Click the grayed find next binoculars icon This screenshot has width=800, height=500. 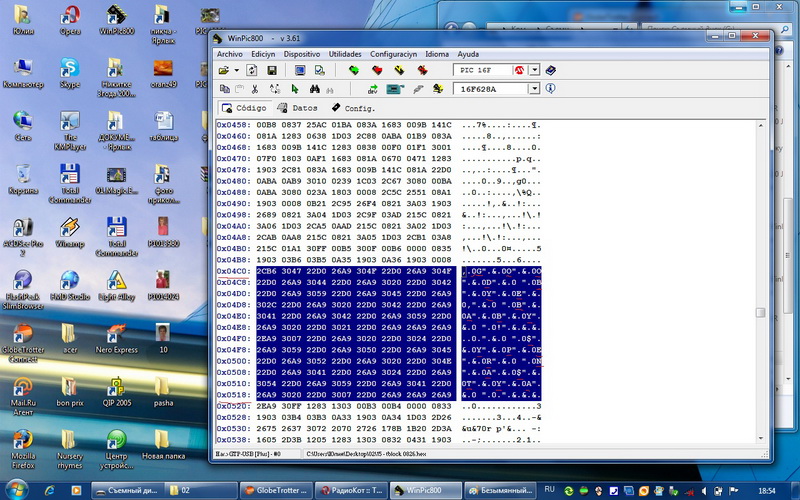[330, 90]
